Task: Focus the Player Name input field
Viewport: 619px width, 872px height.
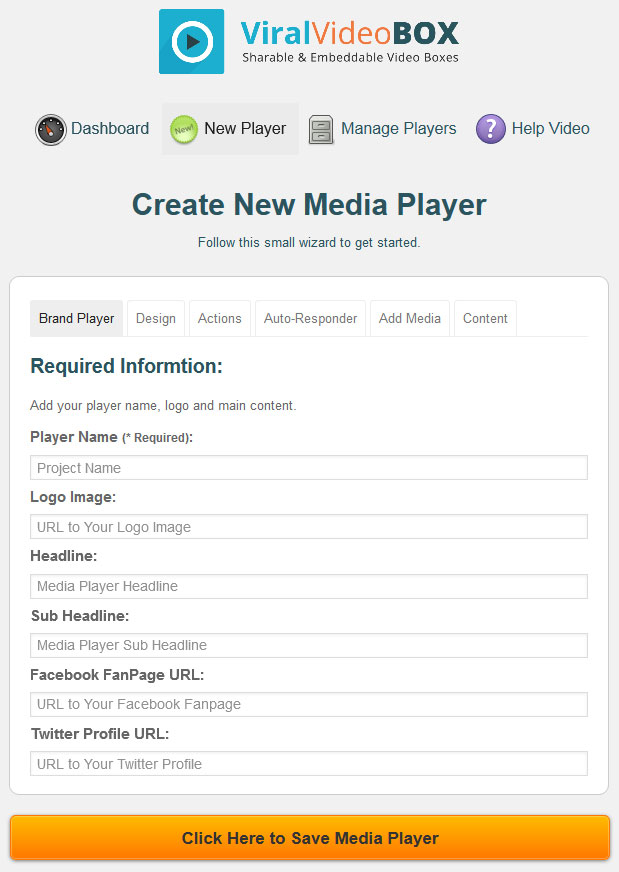Action: click(309, 468)
